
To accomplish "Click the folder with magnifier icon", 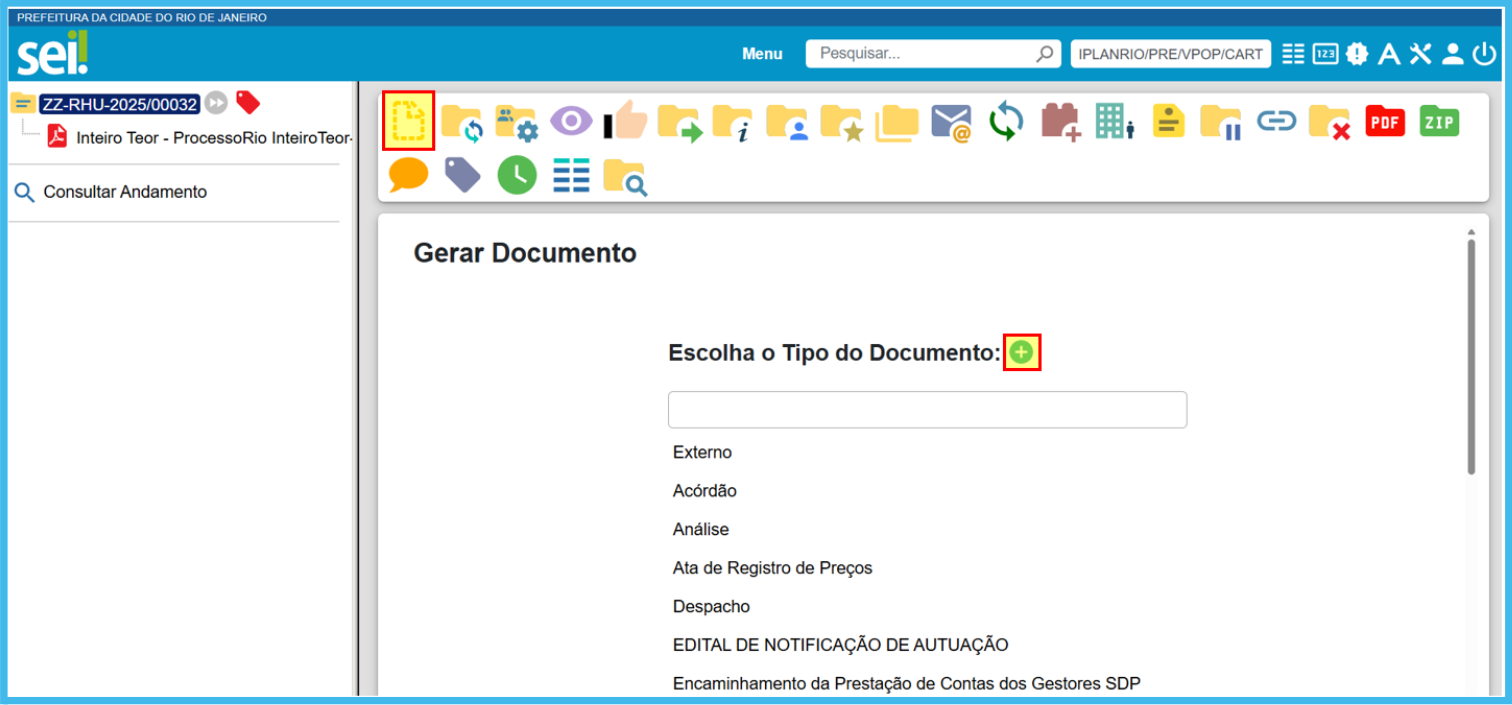I will point(625,176).
